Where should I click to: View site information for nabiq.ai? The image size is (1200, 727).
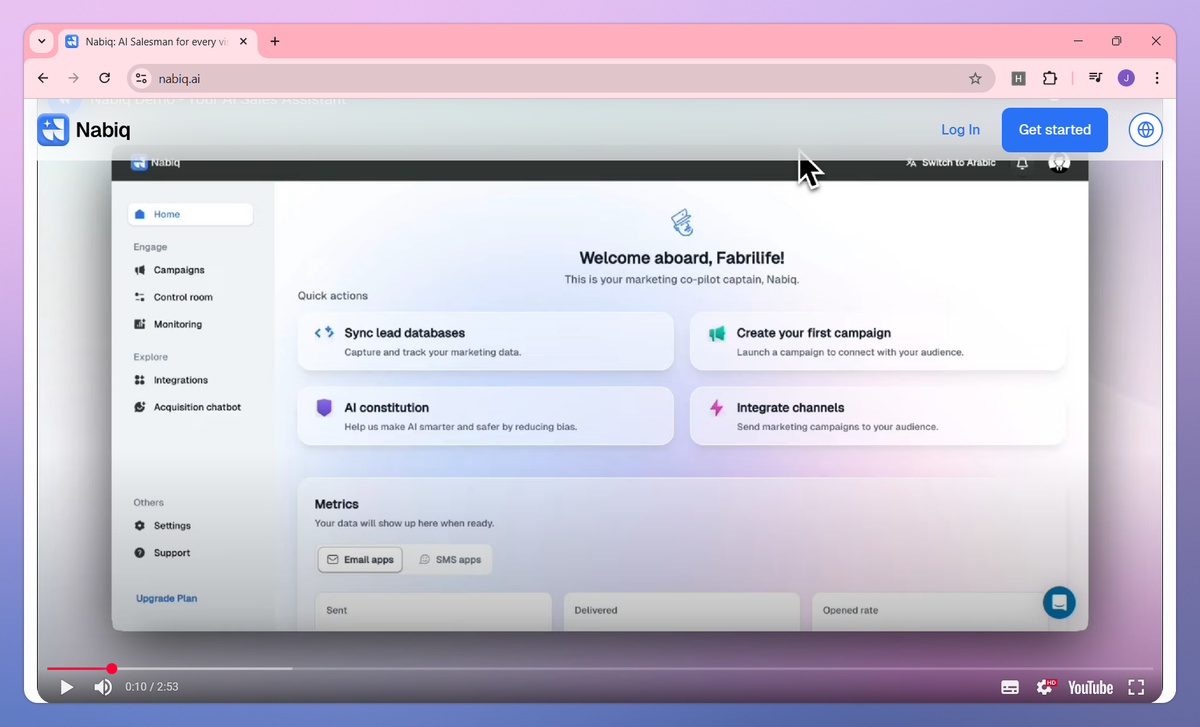click(141, 78)
